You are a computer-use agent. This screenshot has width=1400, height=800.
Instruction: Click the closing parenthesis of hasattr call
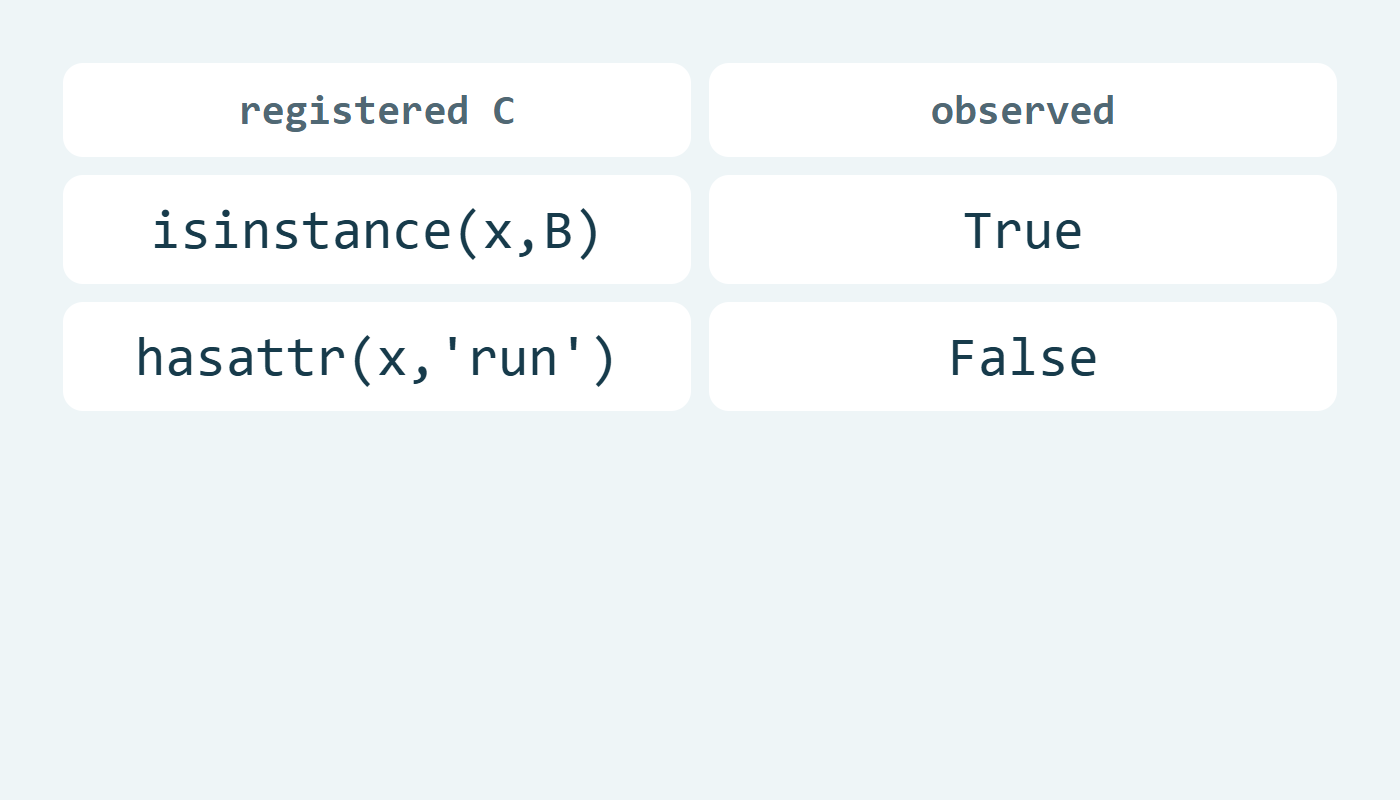603,358
